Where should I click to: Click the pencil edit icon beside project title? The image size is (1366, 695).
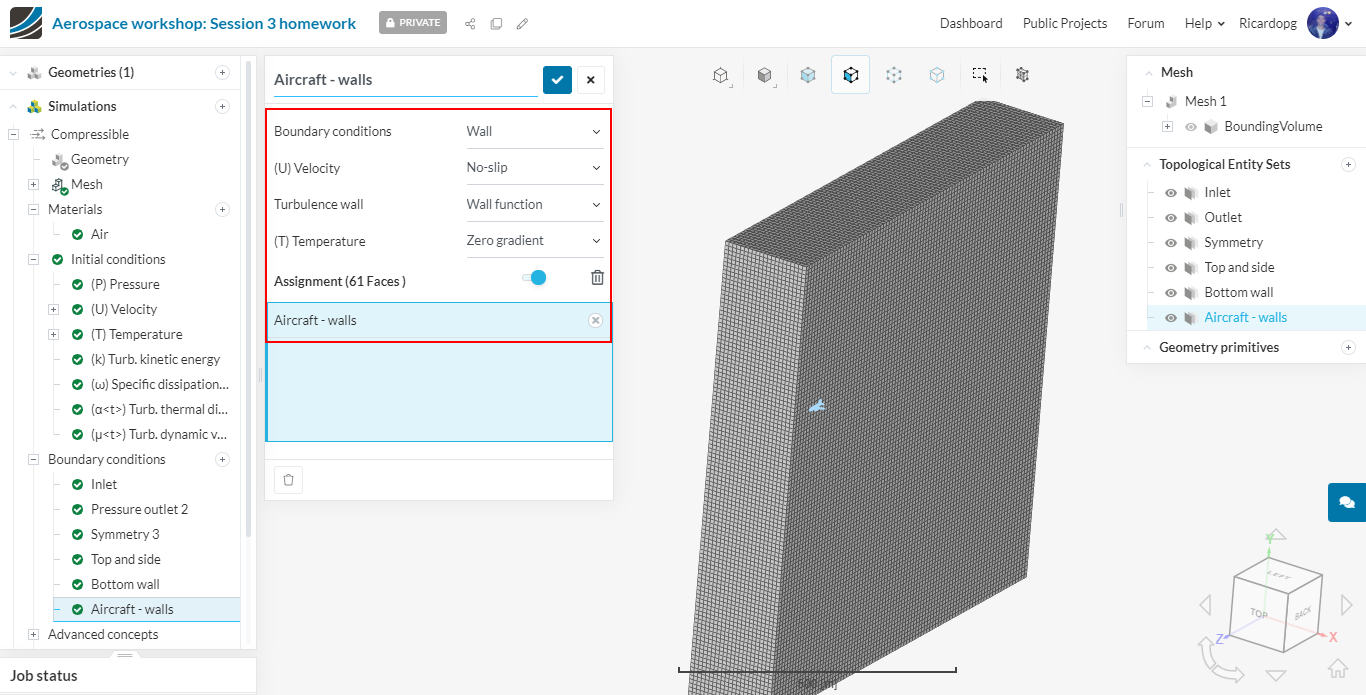pyautogui.click(x=522, y=24)
